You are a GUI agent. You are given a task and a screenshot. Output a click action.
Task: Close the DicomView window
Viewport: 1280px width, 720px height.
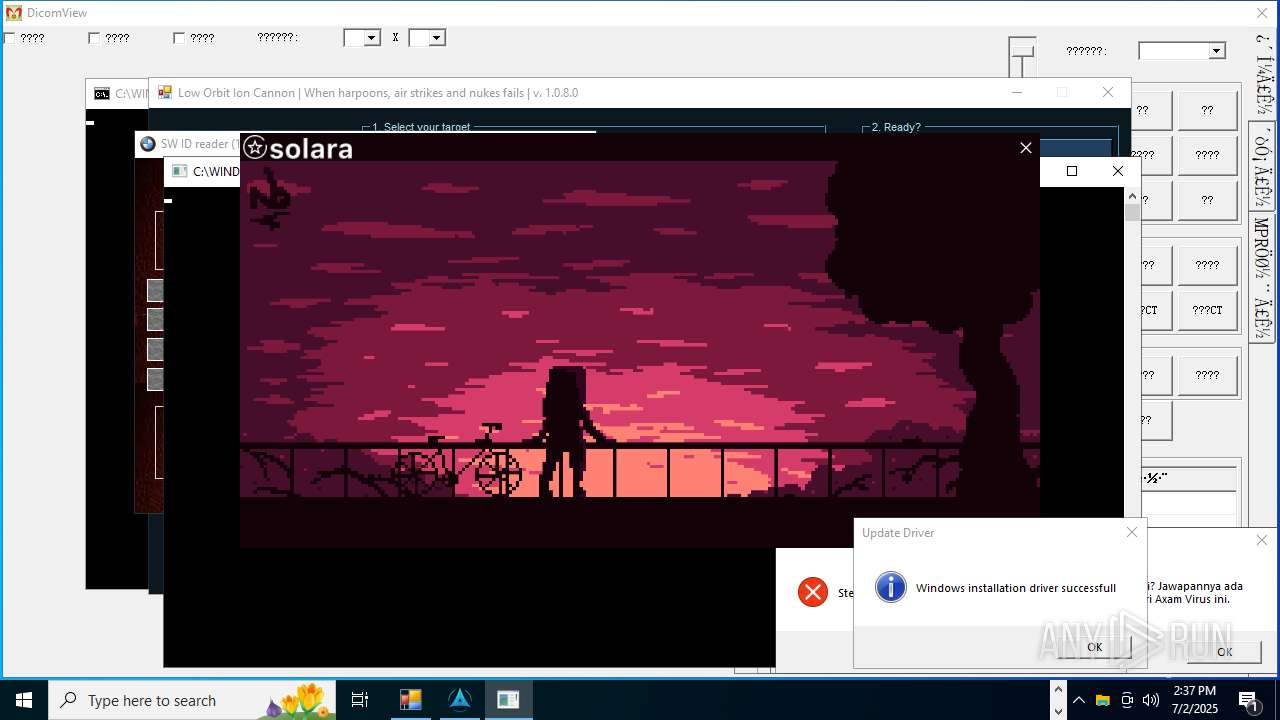point(1262,13)
